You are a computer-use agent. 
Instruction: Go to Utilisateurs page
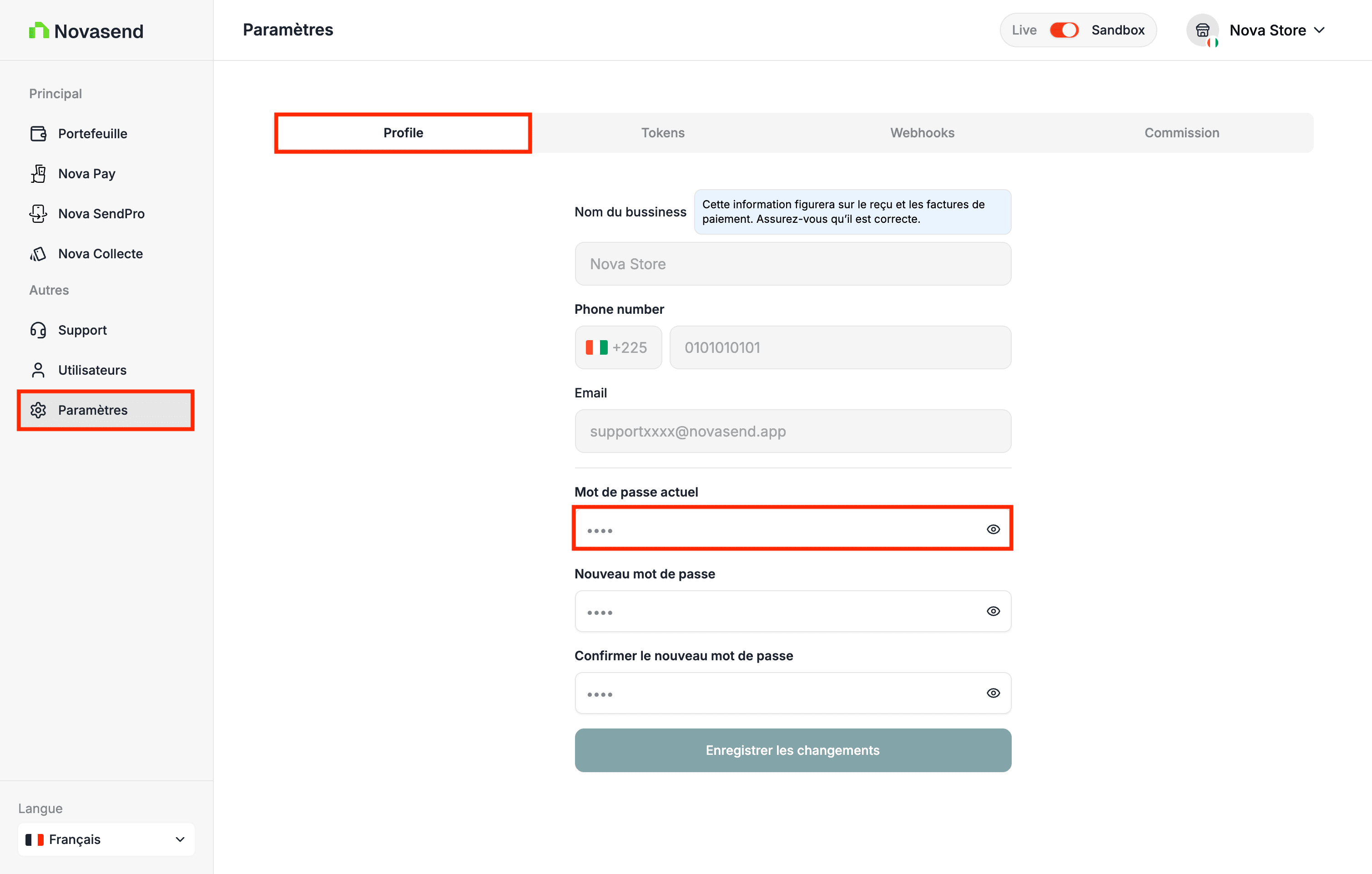tap(106, 370)
